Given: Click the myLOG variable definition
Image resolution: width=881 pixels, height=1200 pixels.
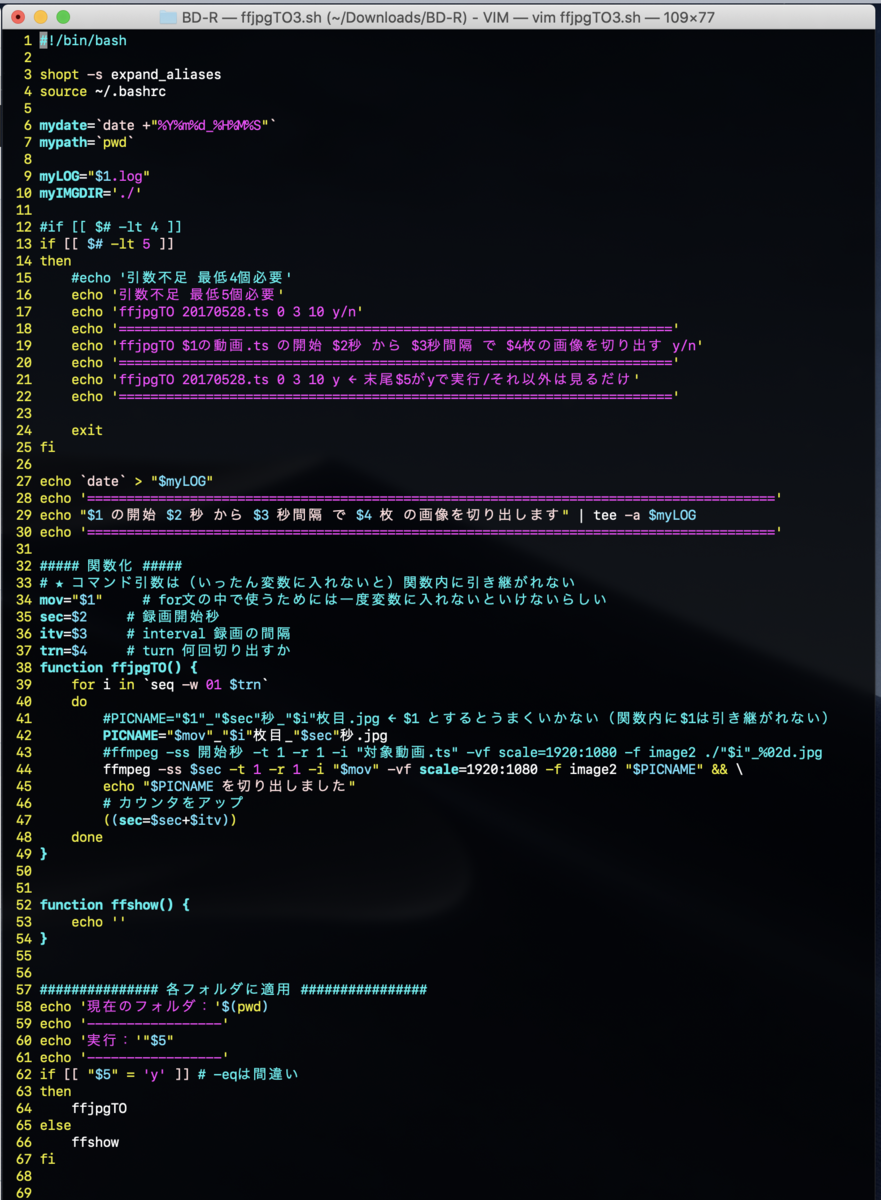Looking at the screenshot, I should pyautogui.click(x=95, y=175).
